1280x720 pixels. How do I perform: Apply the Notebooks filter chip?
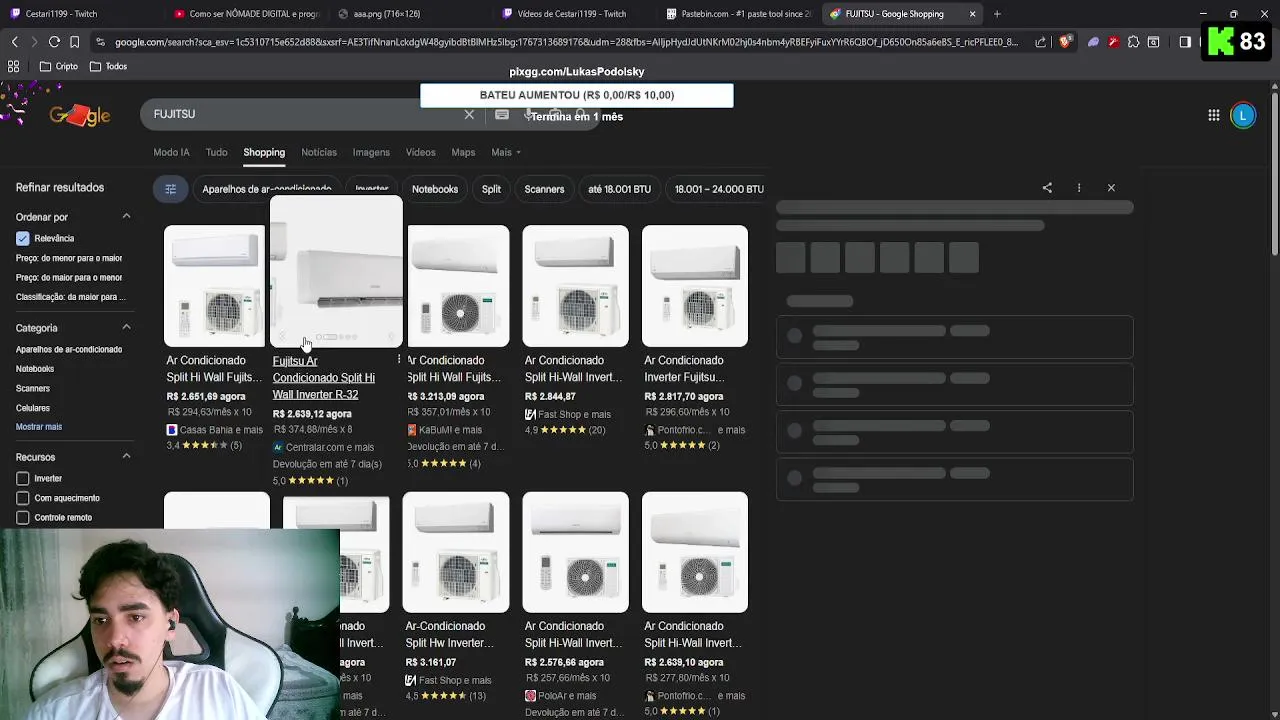(435, 189)
